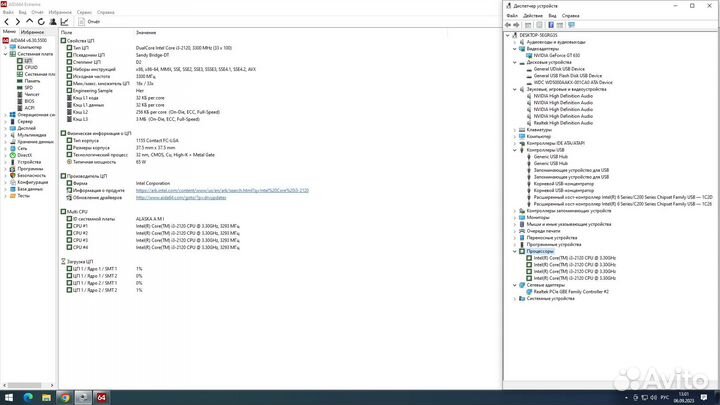Open the Справка menu in AIDA64
Viewport: 720px width, 405px height.
pos(106,12)
